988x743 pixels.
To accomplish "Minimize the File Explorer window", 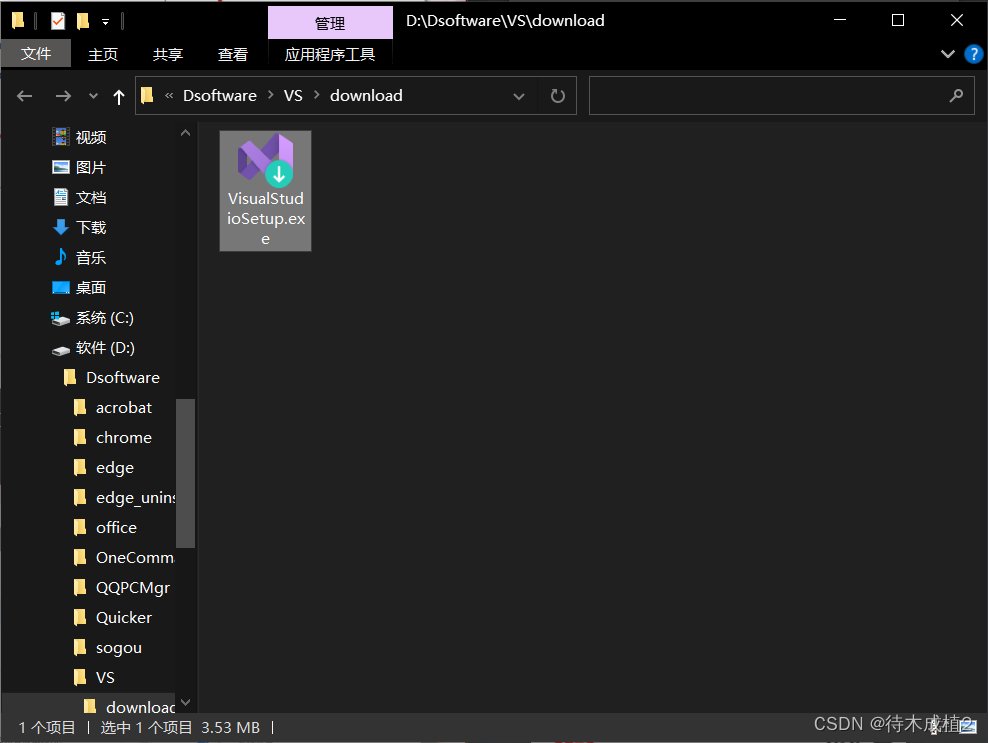I will (839, 20).
